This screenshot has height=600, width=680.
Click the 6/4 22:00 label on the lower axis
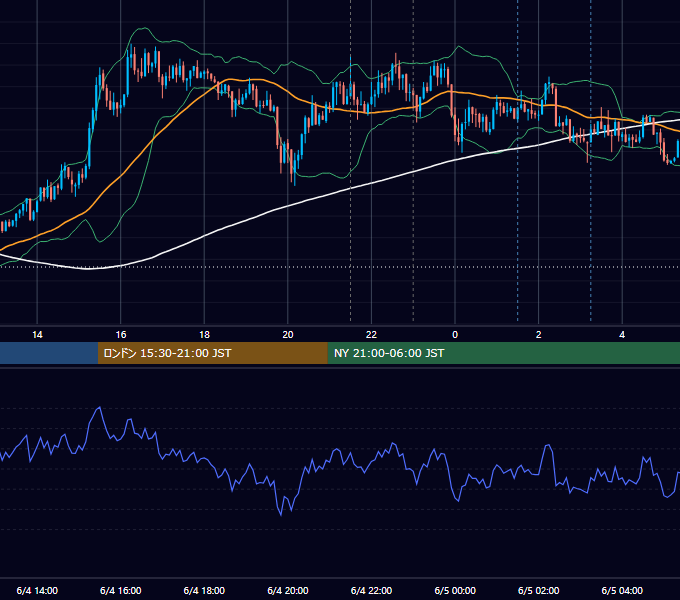pyautogui.click(x=371, y=590)
